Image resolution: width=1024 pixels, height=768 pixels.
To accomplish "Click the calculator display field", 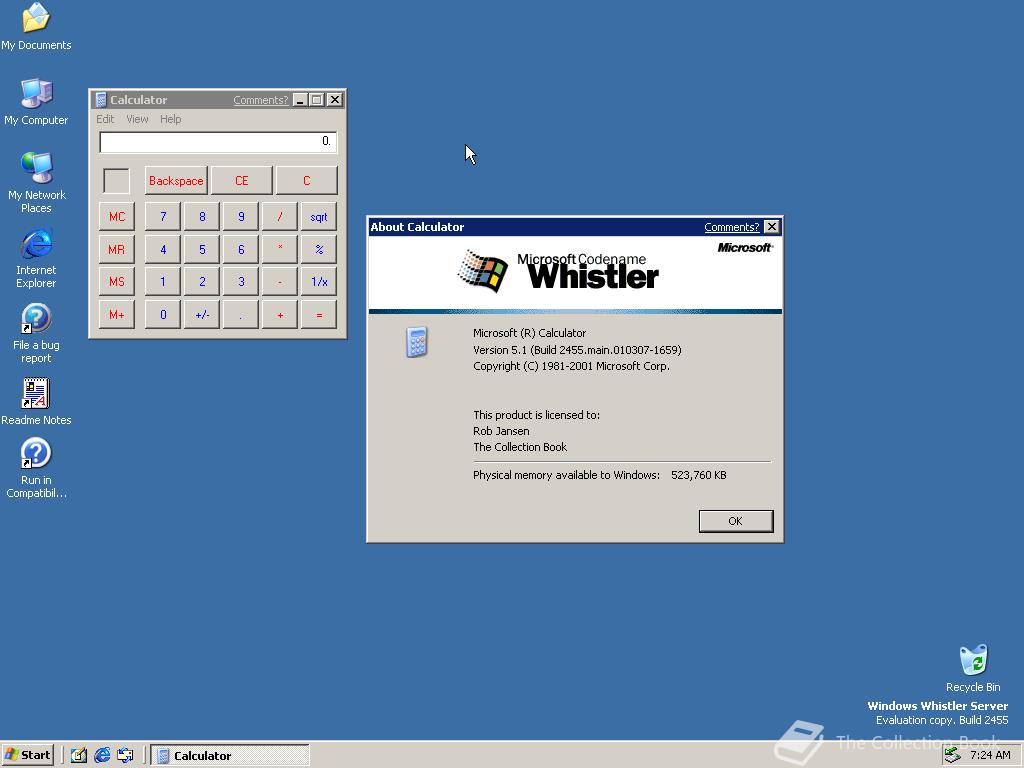I will [x=218, y=142].
